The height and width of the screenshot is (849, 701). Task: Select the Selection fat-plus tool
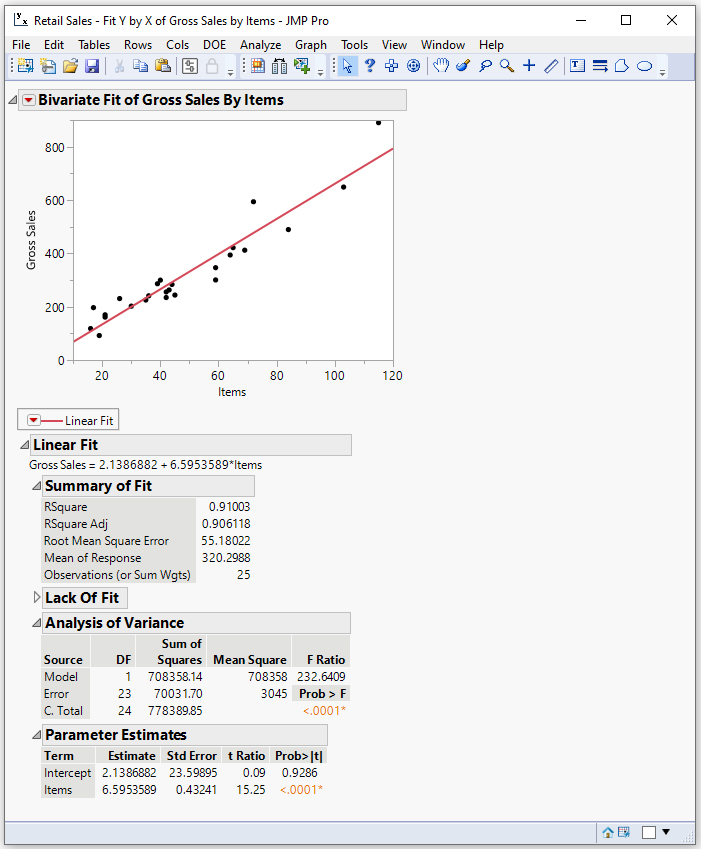click(x=391, y=66)
